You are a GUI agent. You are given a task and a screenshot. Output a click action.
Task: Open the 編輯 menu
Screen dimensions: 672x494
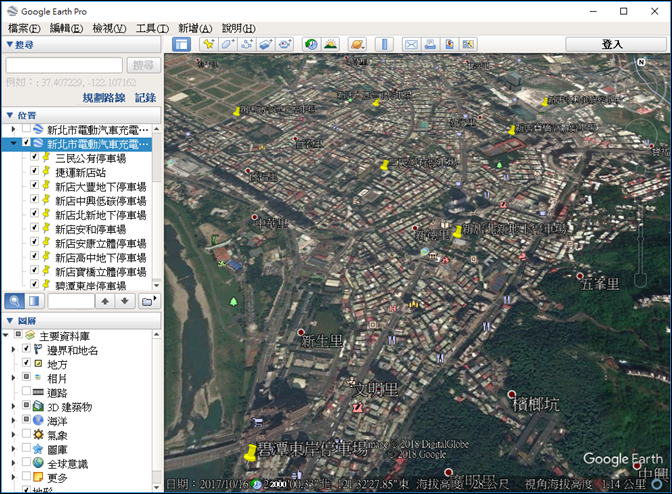pyautogui.click(x=66, y=29)
